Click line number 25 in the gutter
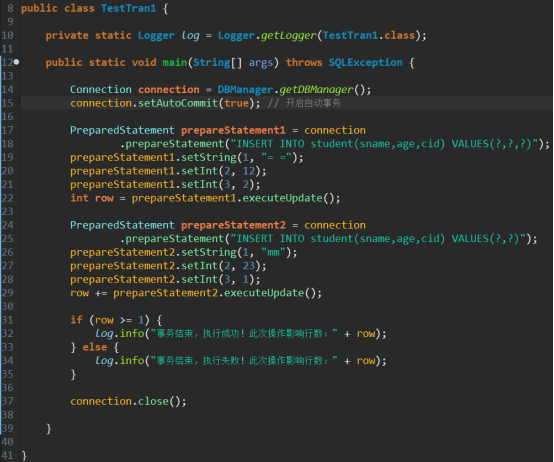Screen dimensions: 554x462 click(x=7, y=239)
